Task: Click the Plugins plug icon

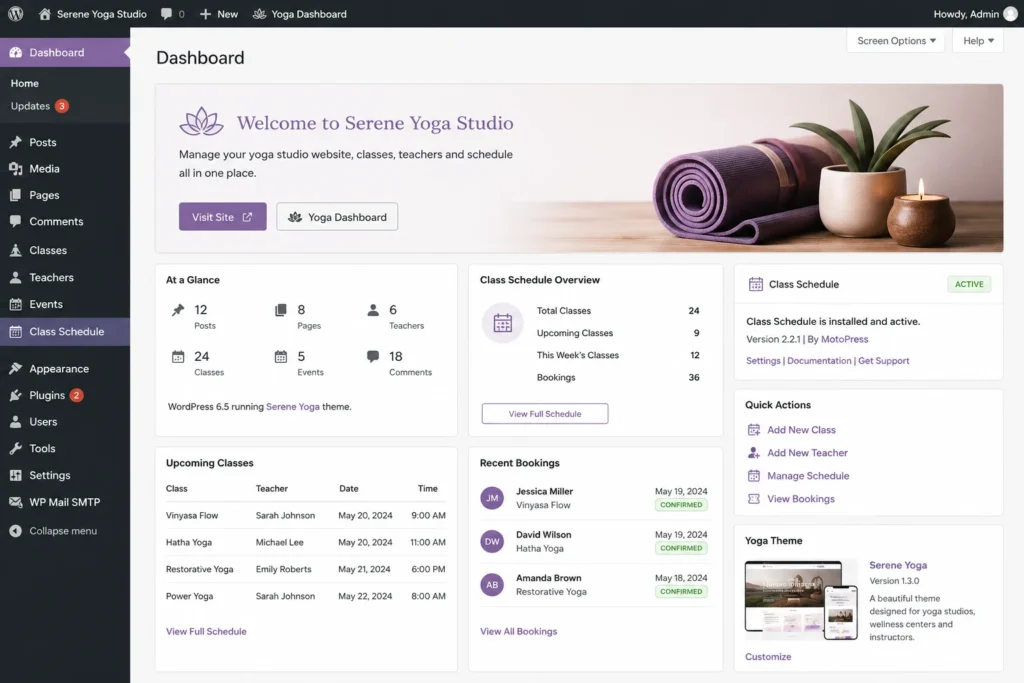Action: tap(16, 395)
